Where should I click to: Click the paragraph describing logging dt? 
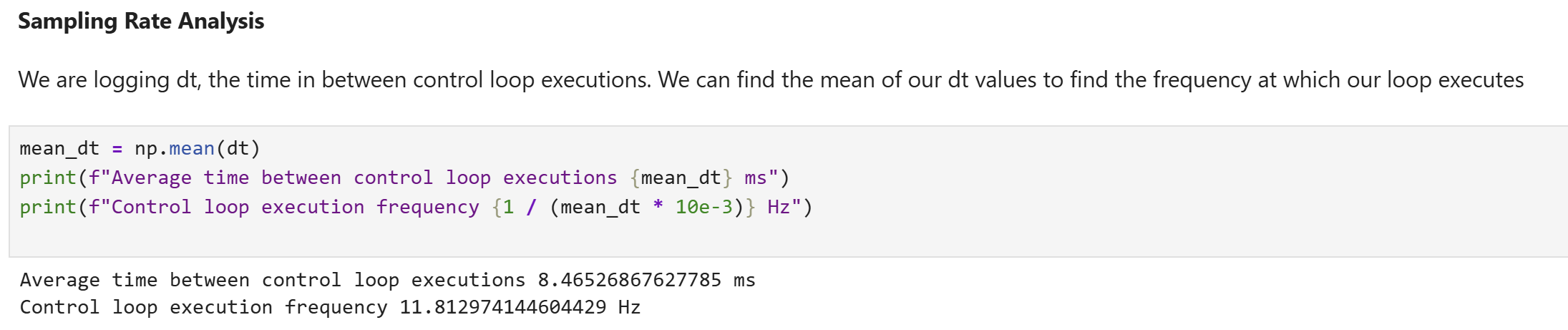pyautogui.click(x=771, y=79)
